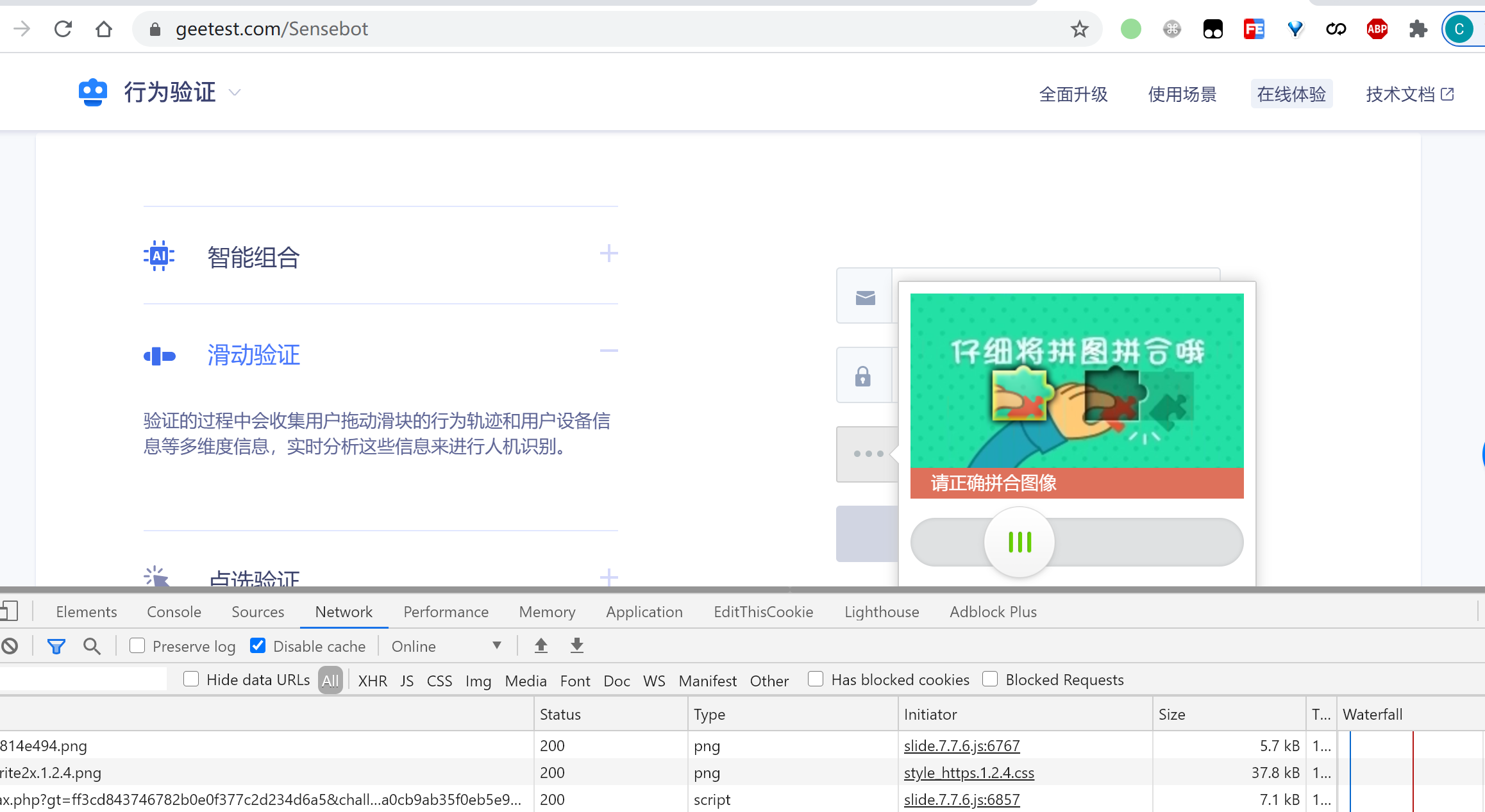Open the Adblock Plus extension icon
The image size is (1485, 812).
pyautogui.click(x=1377, y=29)
